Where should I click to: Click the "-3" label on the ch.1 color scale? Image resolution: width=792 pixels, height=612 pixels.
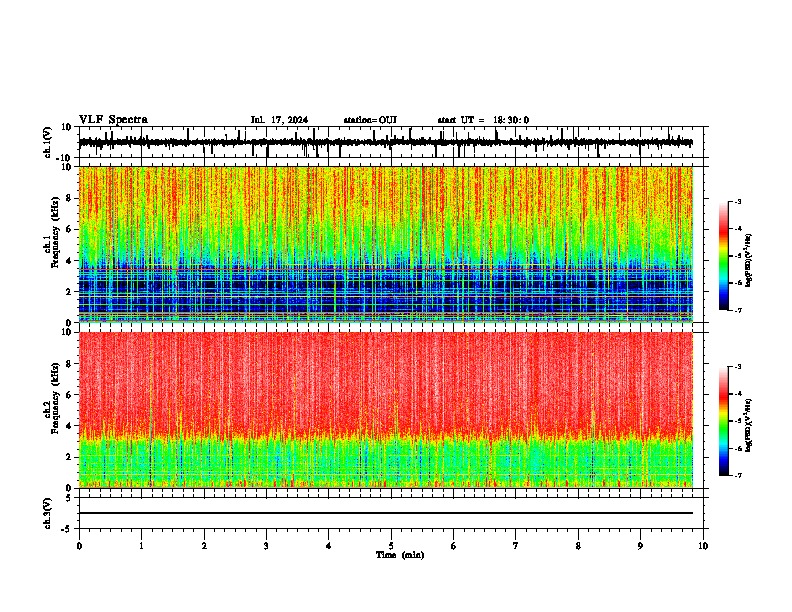(738, 201)
